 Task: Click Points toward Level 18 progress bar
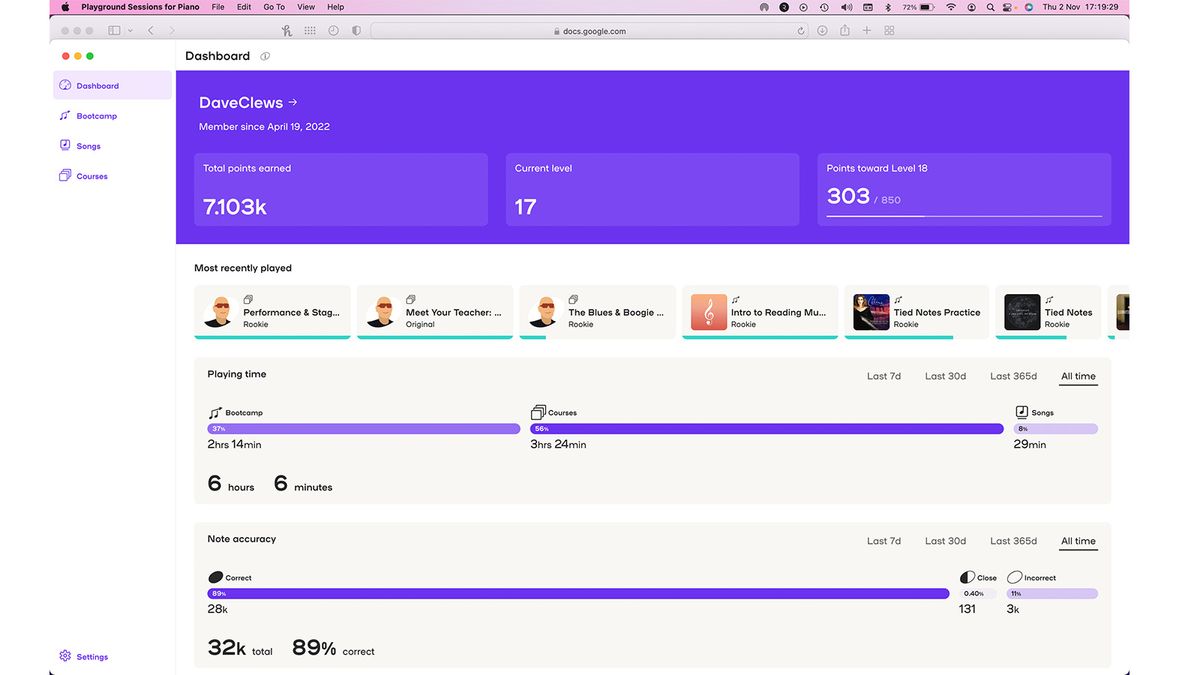(964, 216)
